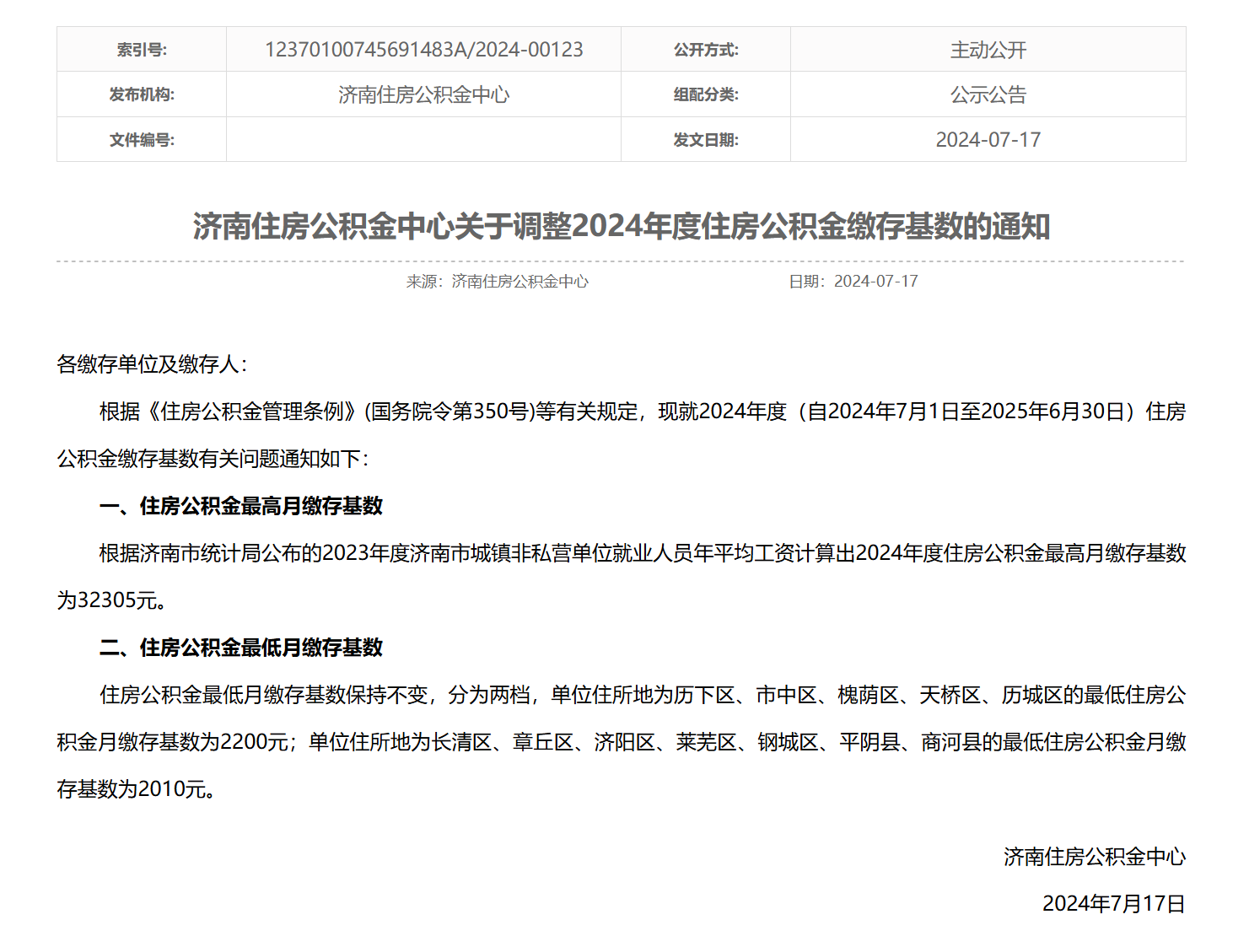Click the salutation 各缴存单位及缴存人
The width and height of the screenshot is (1249, 952).
[x=152, y=364]
